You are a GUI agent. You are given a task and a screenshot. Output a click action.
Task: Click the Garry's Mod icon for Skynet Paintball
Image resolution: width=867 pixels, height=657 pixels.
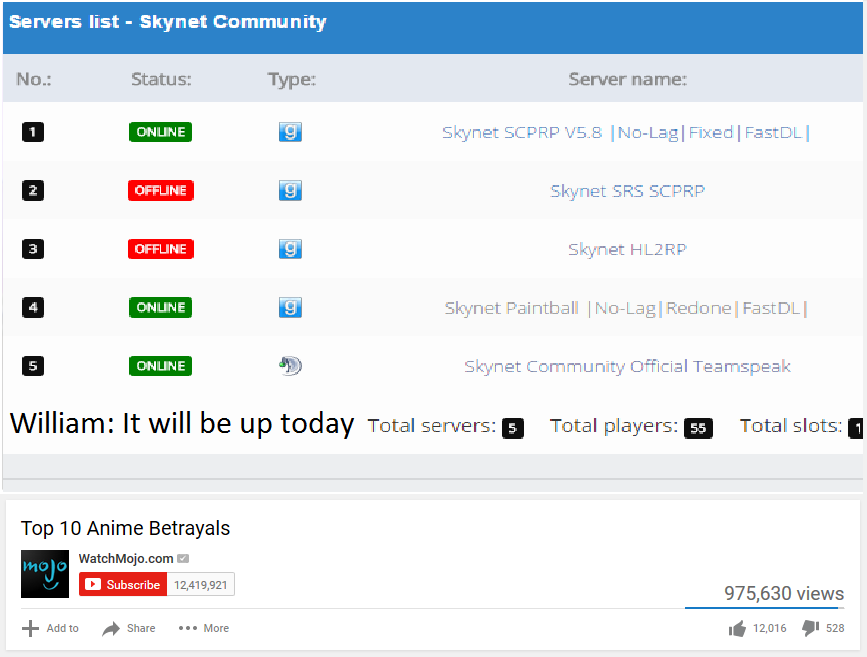290,307
